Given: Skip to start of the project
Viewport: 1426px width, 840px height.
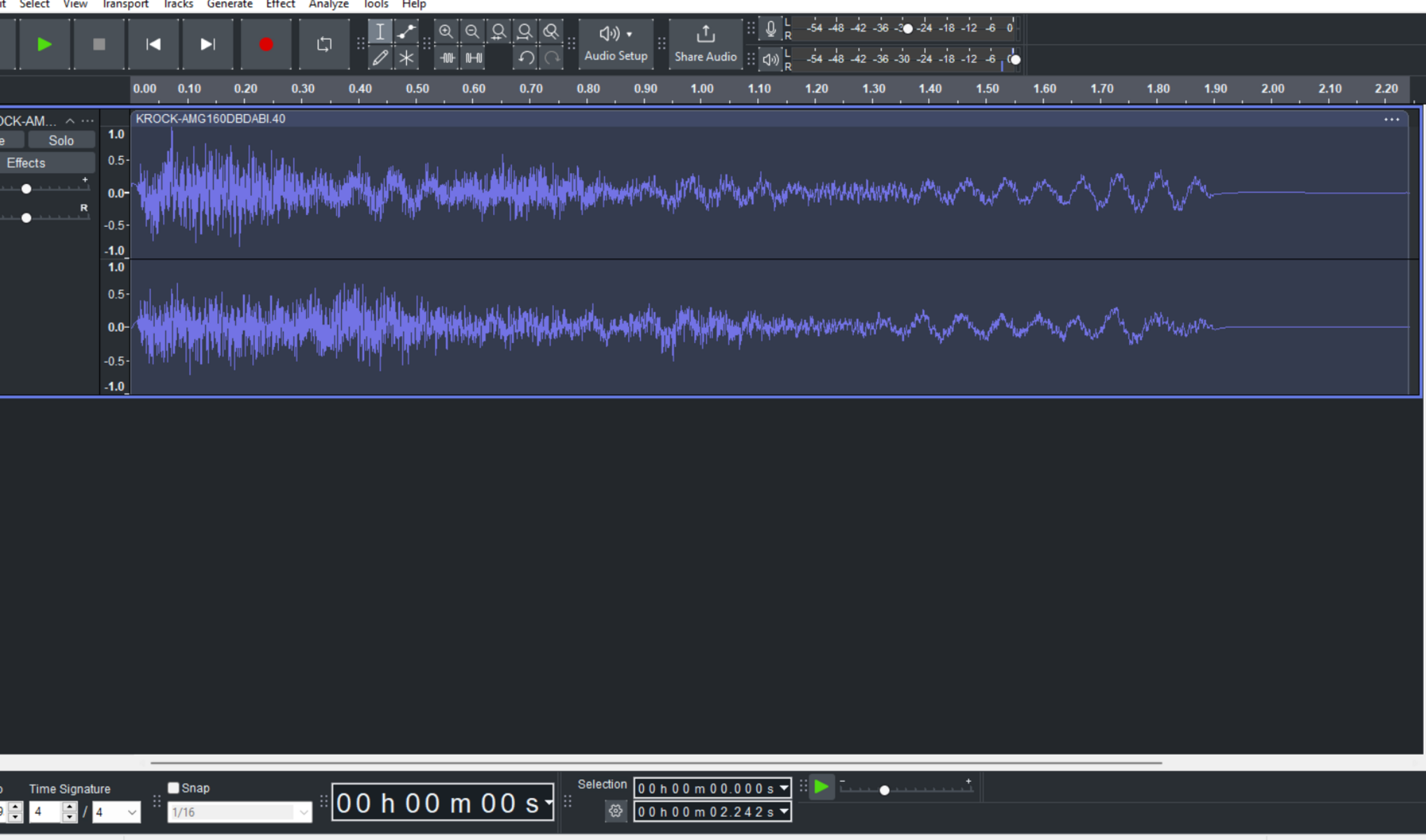Looking at the screenshot, I should point(153,45).
